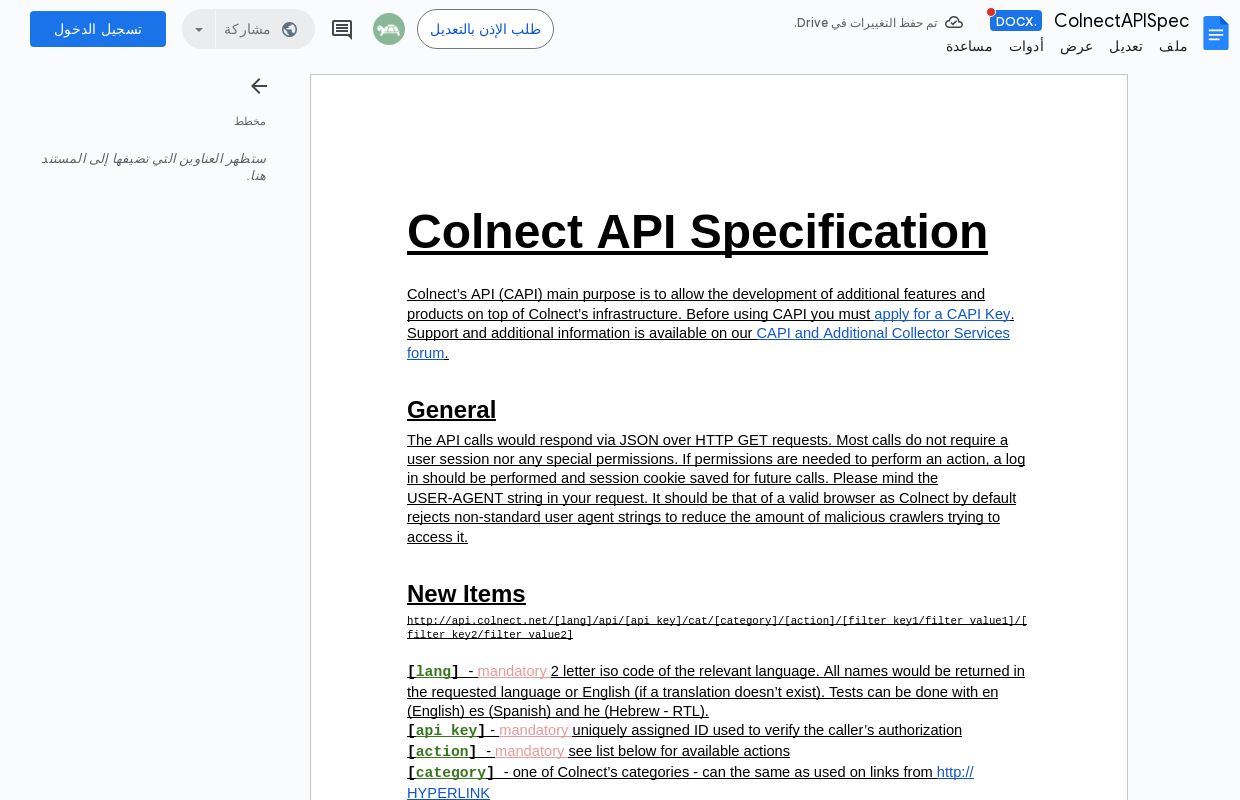Click the تسجيل الدخول sign-in button
This screenshot has height=800, width=1240.
point(98,29)
